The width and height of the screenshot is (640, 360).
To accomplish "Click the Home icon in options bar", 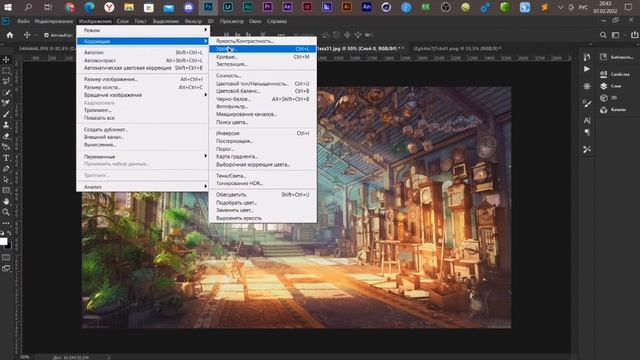I will (x=10, y=35).
